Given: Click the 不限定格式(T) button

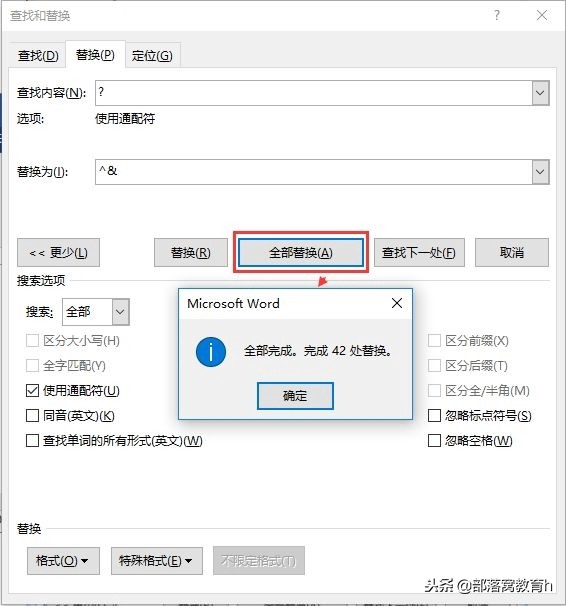Looking at the screenshot, I should (259, 561).
